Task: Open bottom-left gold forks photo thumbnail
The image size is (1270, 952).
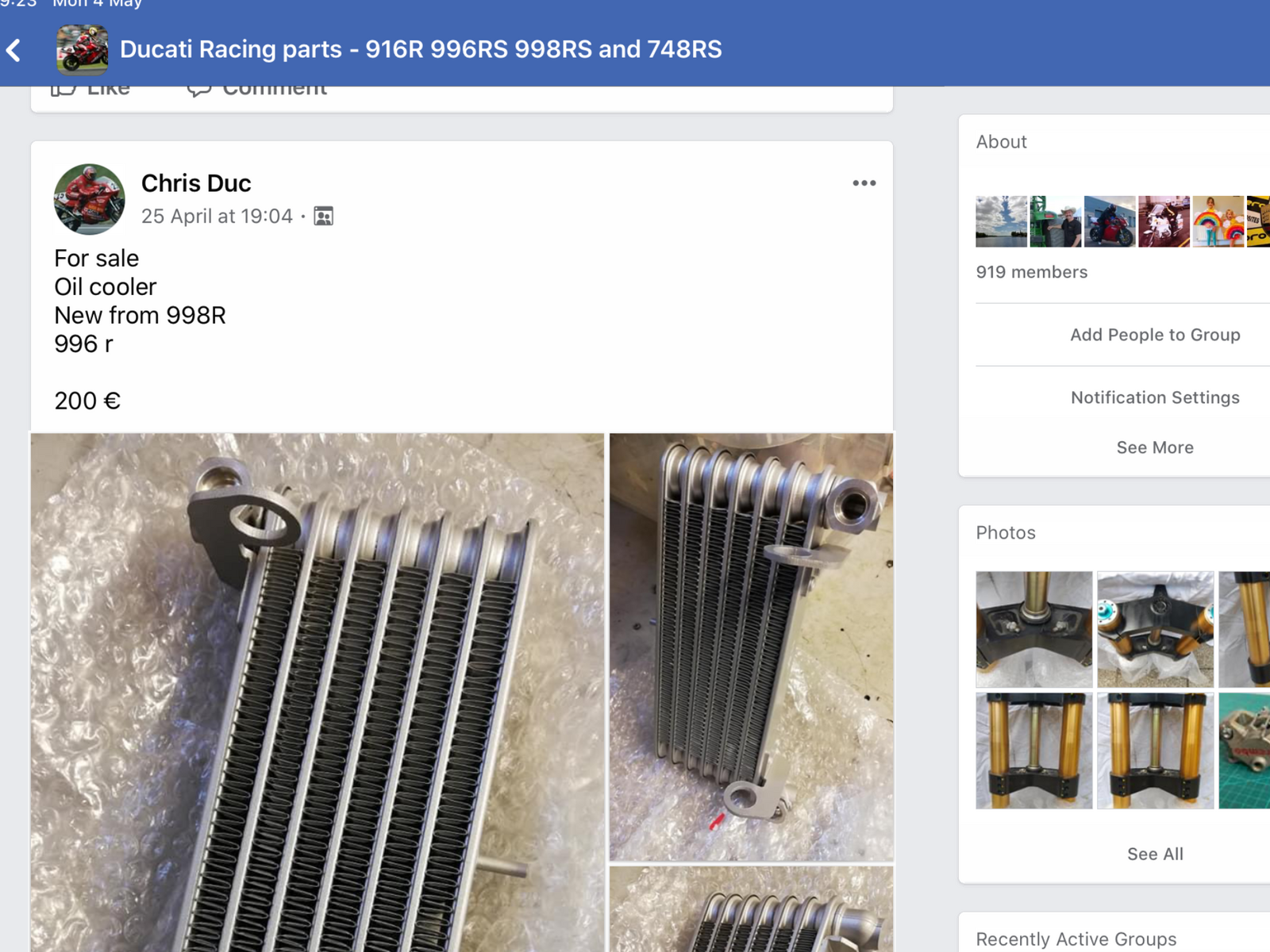Action: (x=1034, y=750)
